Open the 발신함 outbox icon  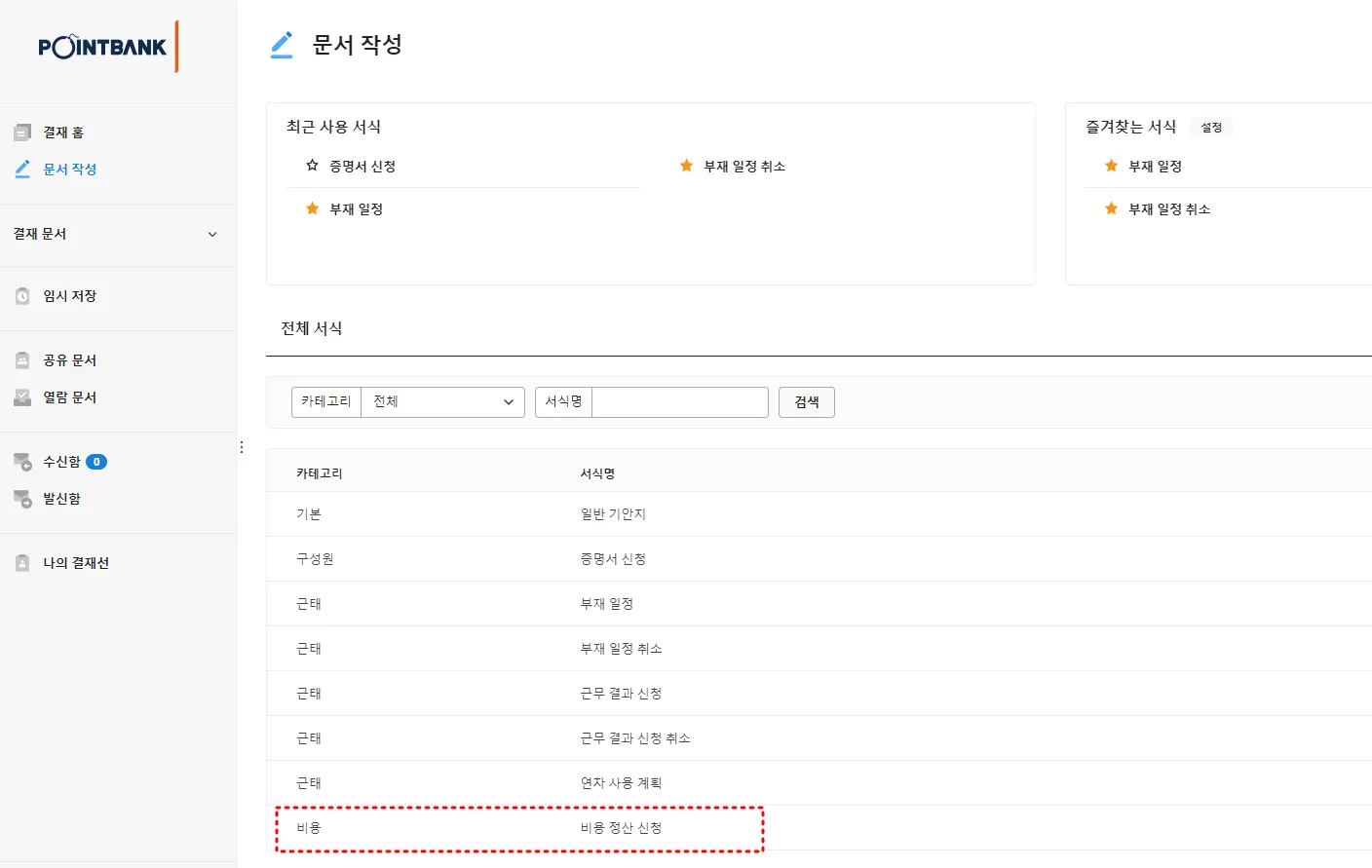(22, 499)
